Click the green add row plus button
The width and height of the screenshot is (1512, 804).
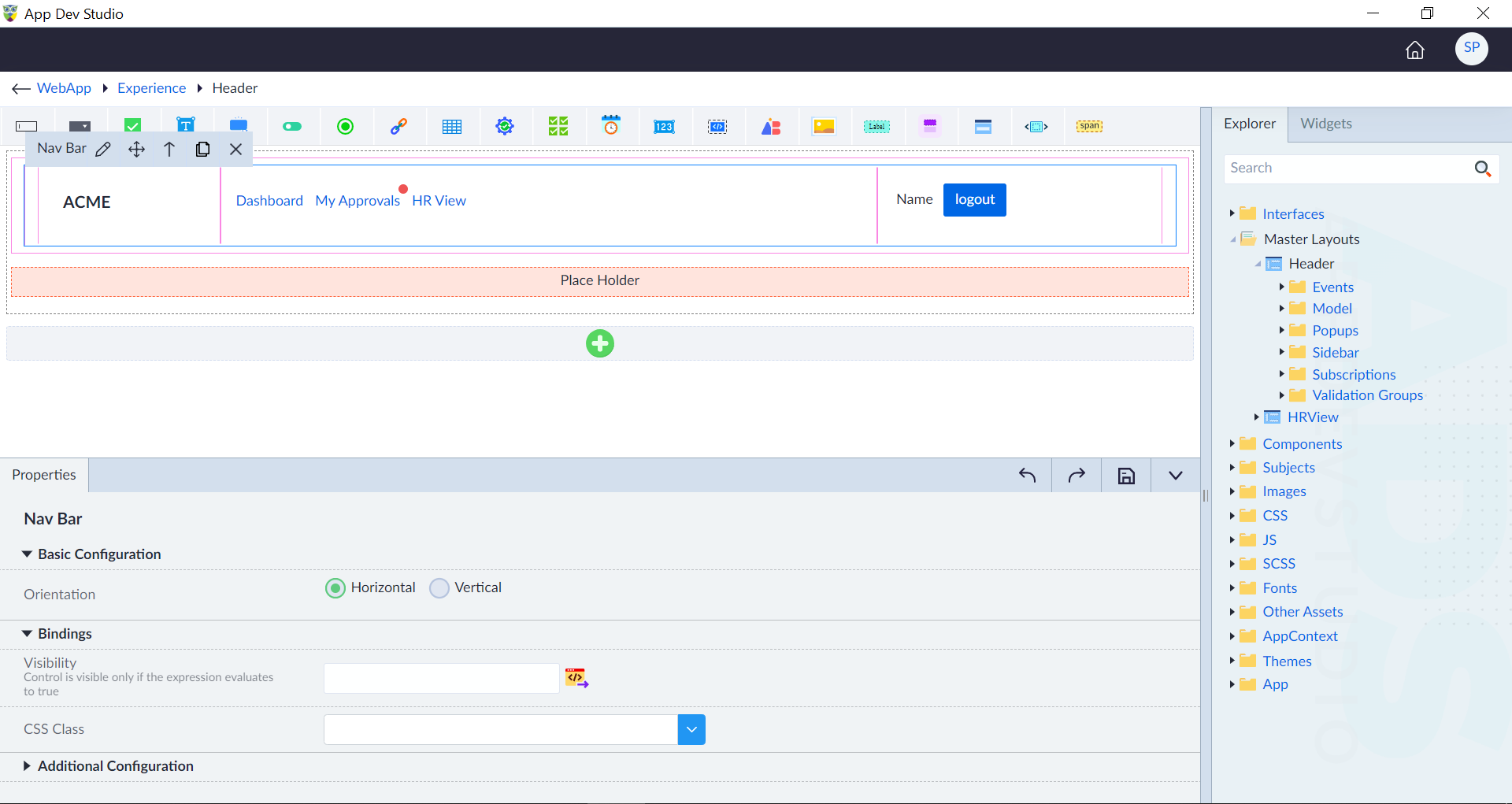(600, 343)
